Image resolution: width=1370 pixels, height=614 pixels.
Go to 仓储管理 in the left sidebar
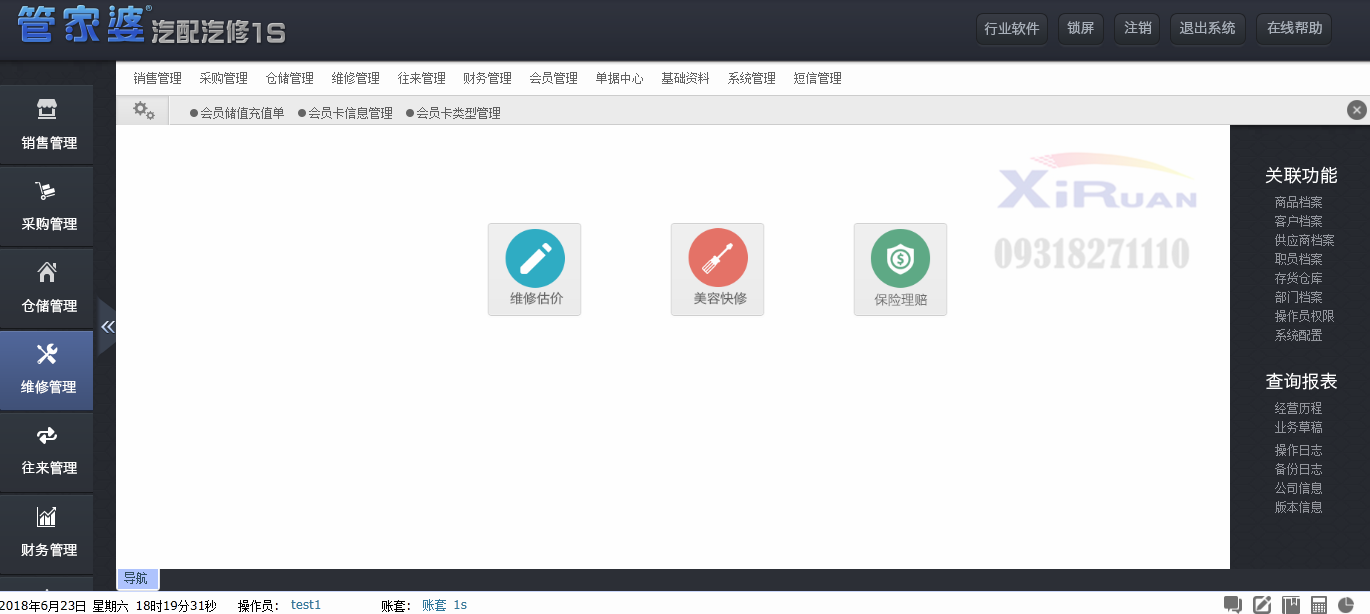coord(47,288)
